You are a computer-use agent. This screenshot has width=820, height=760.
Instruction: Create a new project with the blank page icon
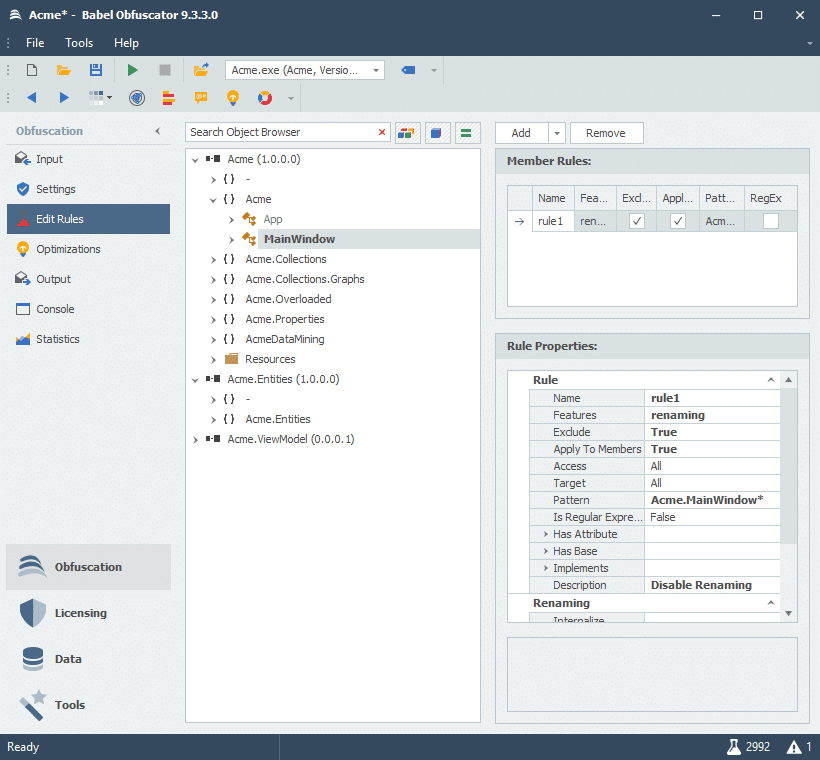[x=32, y=70]
